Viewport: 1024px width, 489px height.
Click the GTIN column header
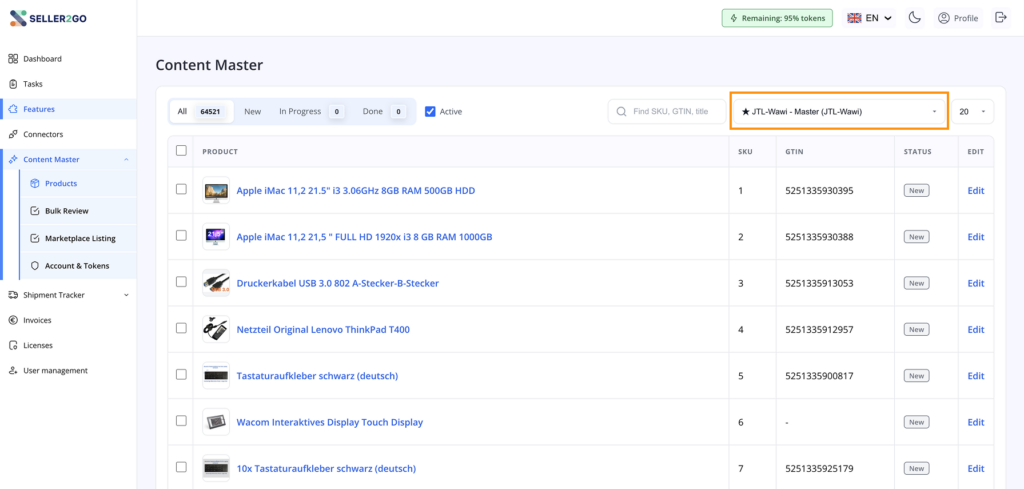[794, 151]
